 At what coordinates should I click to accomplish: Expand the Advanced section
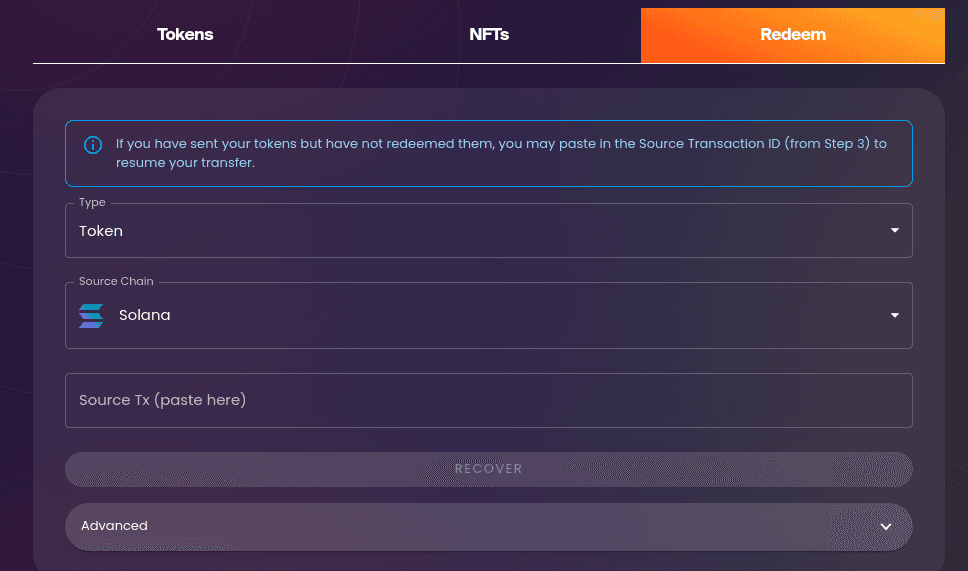click(489, 527)
